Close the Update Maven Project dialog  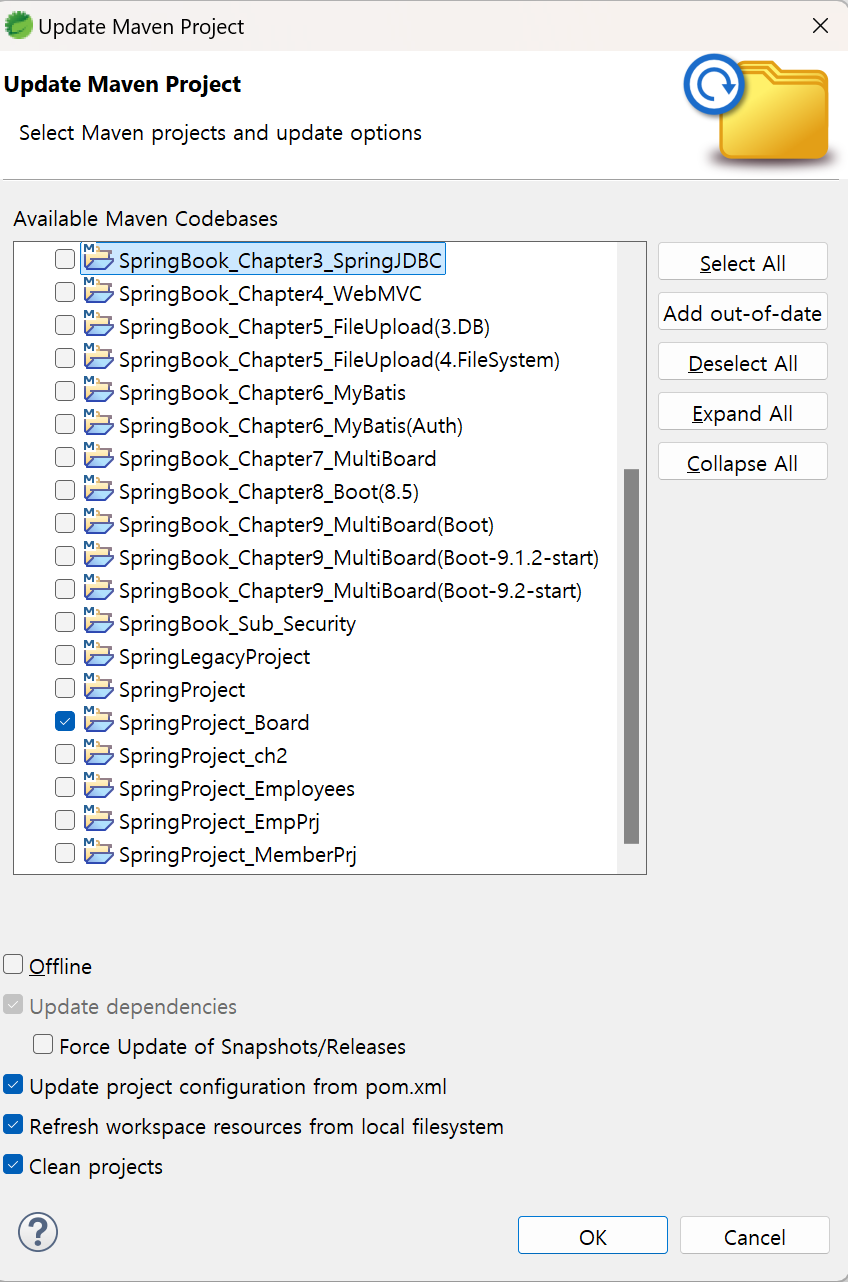coord(820,26)
